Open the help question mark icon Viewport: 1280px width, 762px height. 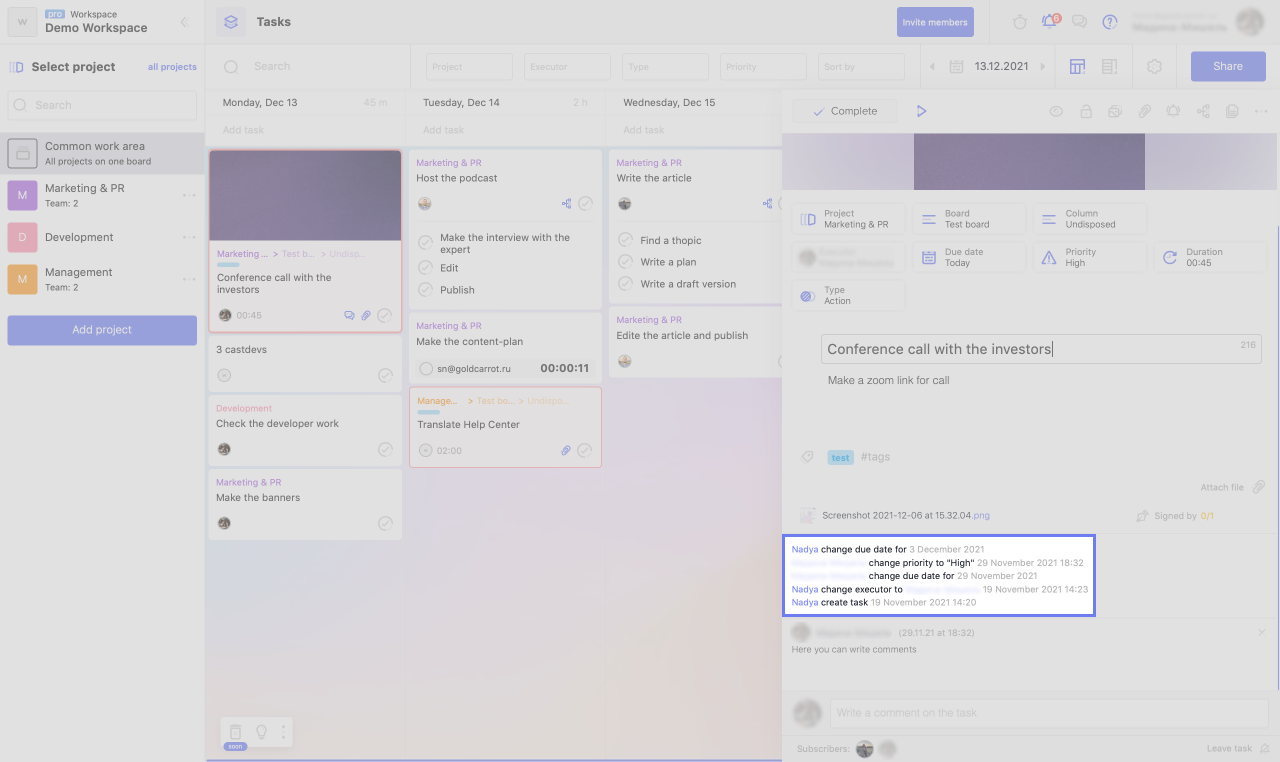(x=1109, y=22)
